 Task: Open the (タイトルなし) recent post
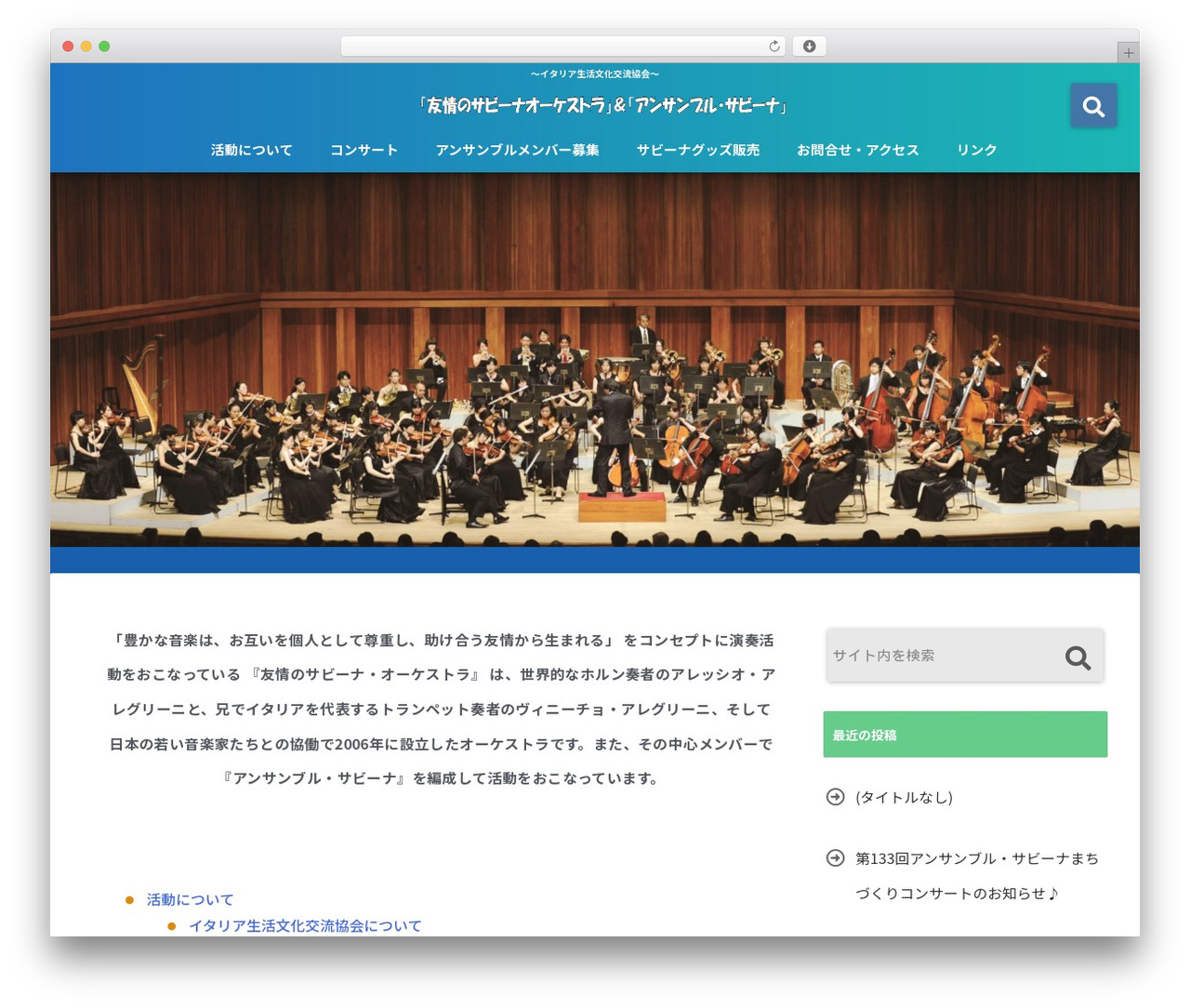pos(904,797)
